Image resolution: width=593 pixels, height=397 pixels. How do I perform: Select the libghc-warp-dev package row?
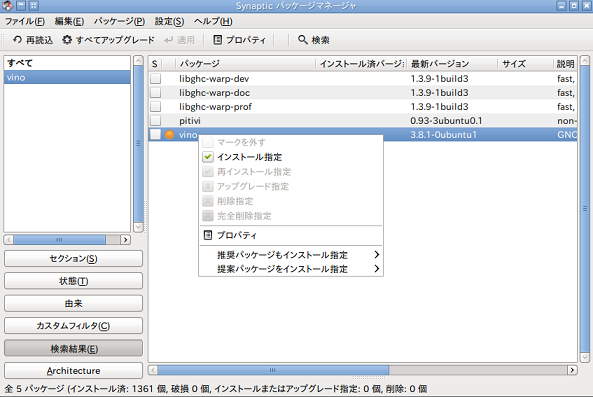[x=363, y=79]
